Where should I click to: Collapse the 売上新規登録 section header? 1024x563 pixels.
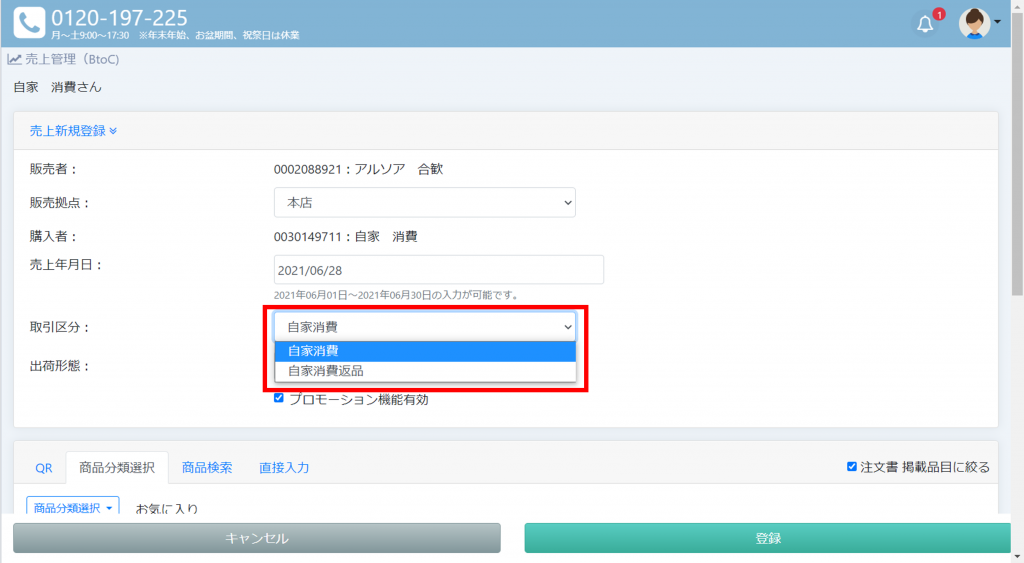[73, 131]
